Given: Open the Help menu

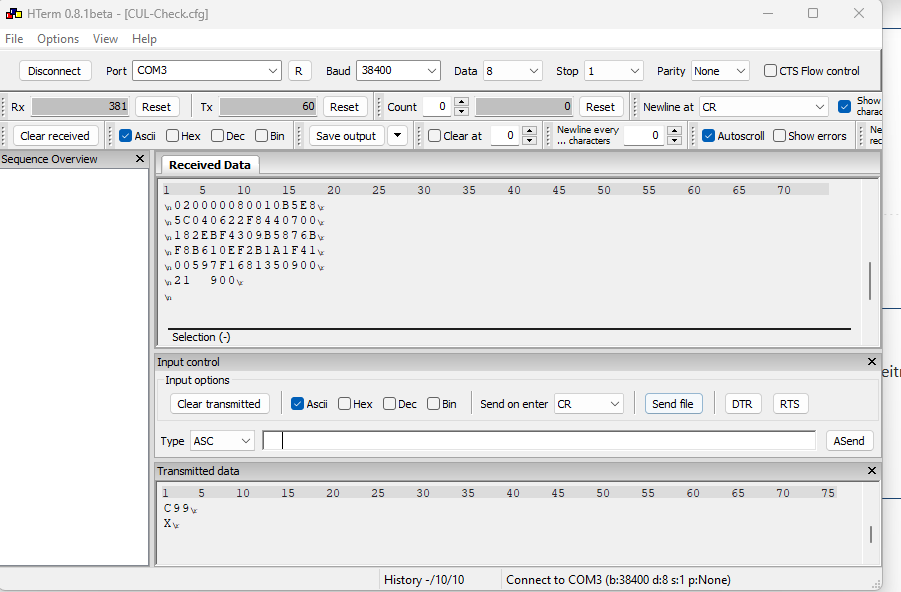Looking at the screenshot, I should (x=144, y=39).
